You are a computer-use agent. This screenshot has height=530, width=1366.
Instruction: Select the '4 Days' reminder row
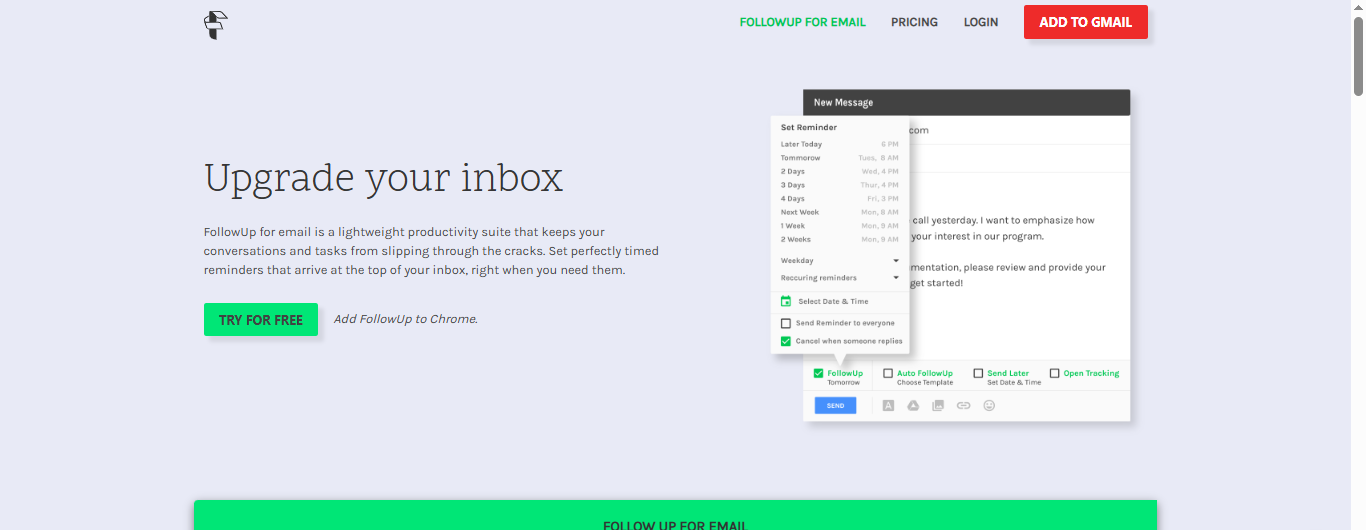840,199
